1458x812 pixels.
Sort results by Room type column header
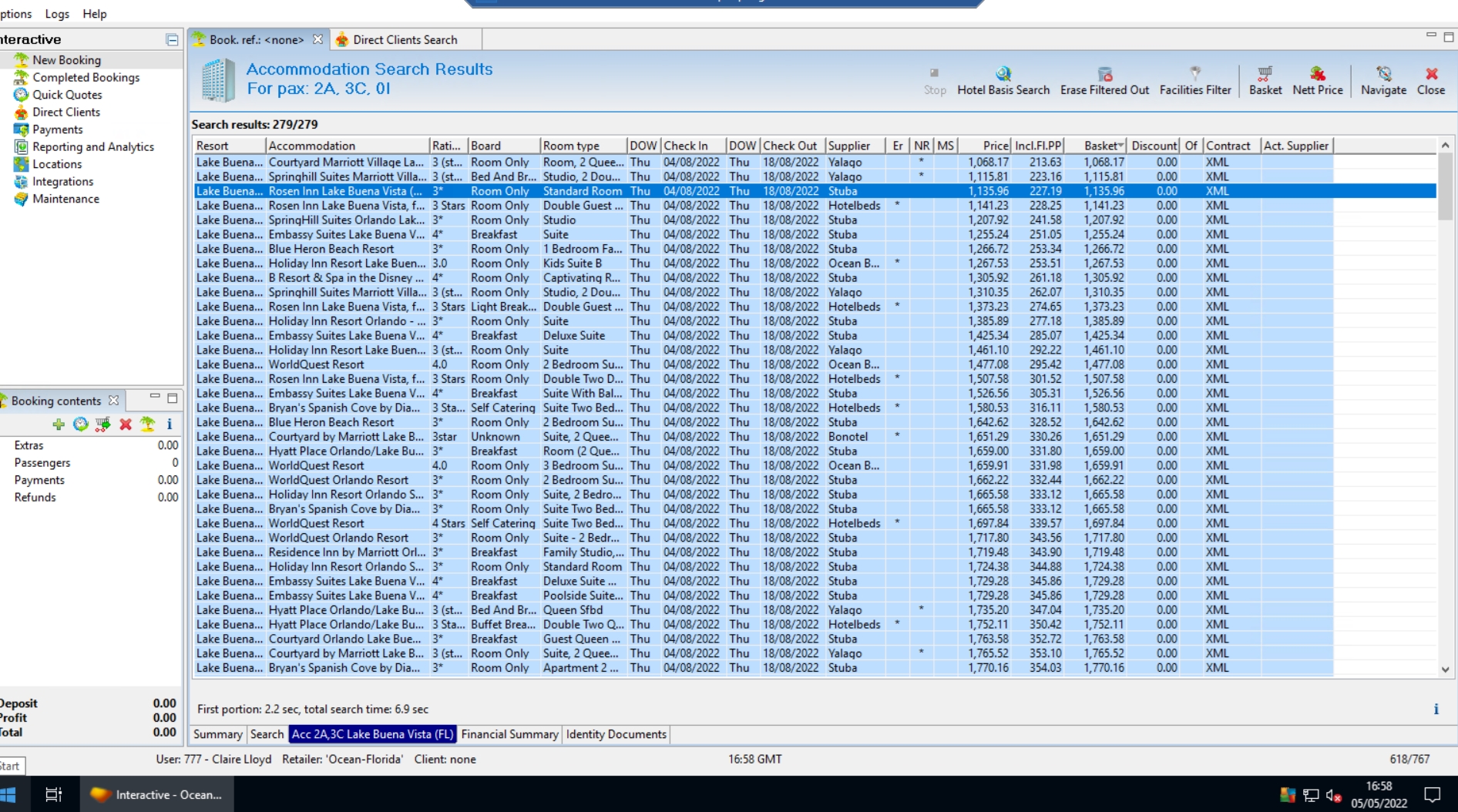click(583, 146)
